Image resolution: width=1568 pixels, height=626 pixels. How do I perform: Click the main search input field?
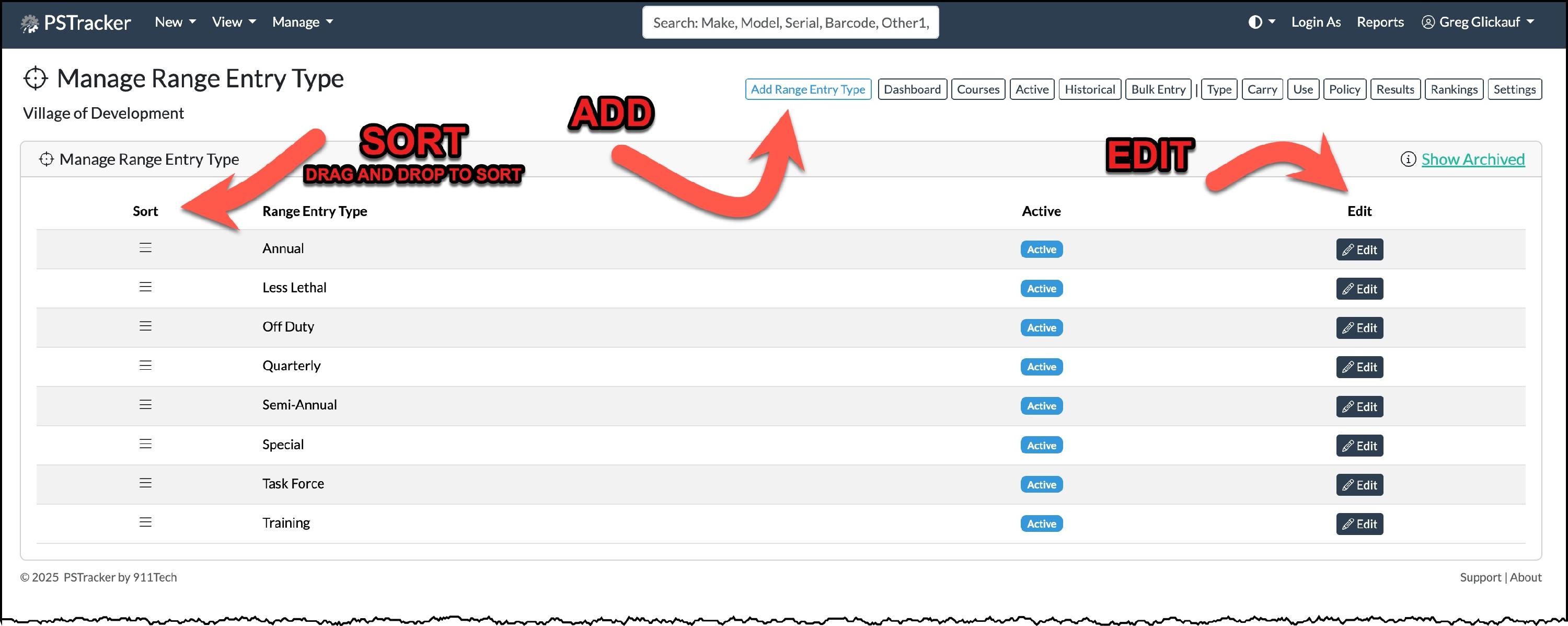[790, 23]
